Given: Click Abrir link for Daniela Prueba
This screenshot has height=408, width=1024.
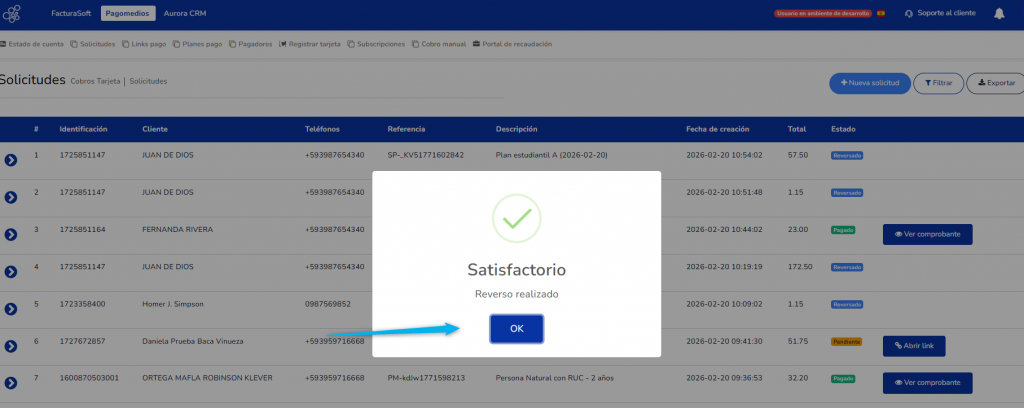Looking at the screenshot, I should click(913, 346).
